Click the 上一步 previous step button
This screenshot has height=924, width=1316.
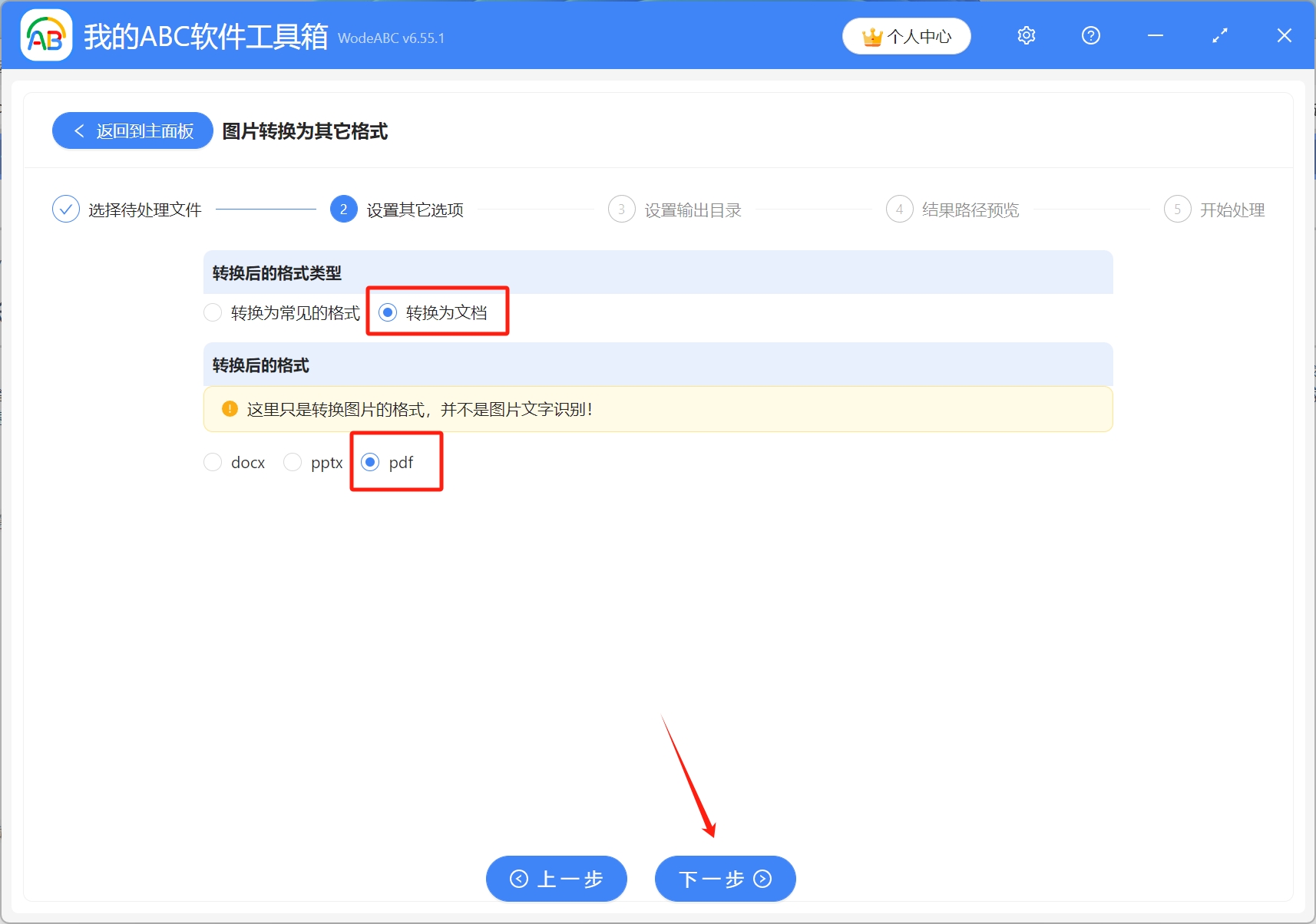click(557, 879)
